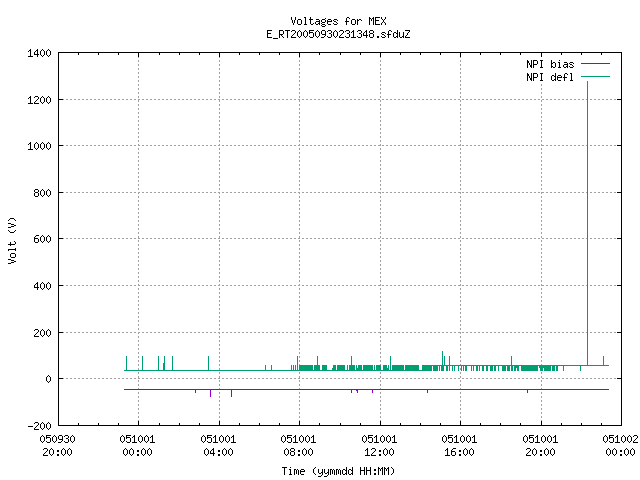Click the purple NPI bias legend line
Image resolution: width=640 pixels, height=480 pixels.
[595, 64]
